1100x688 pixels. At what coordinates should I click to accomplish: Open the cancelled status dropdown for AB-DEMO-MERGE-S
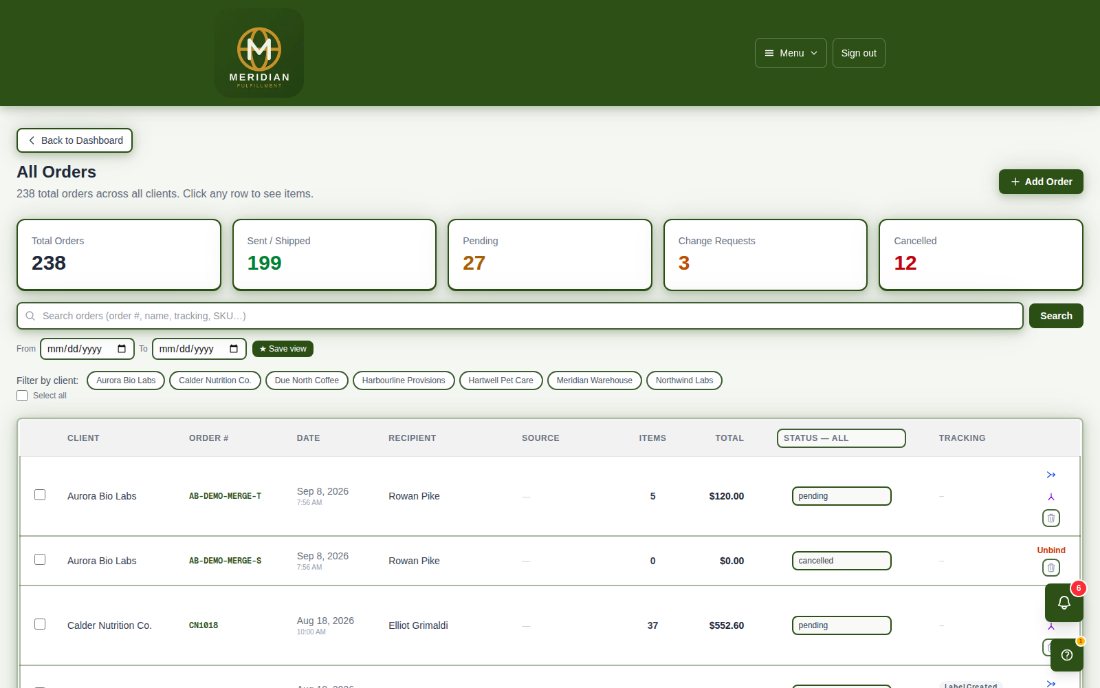[841, 560]
